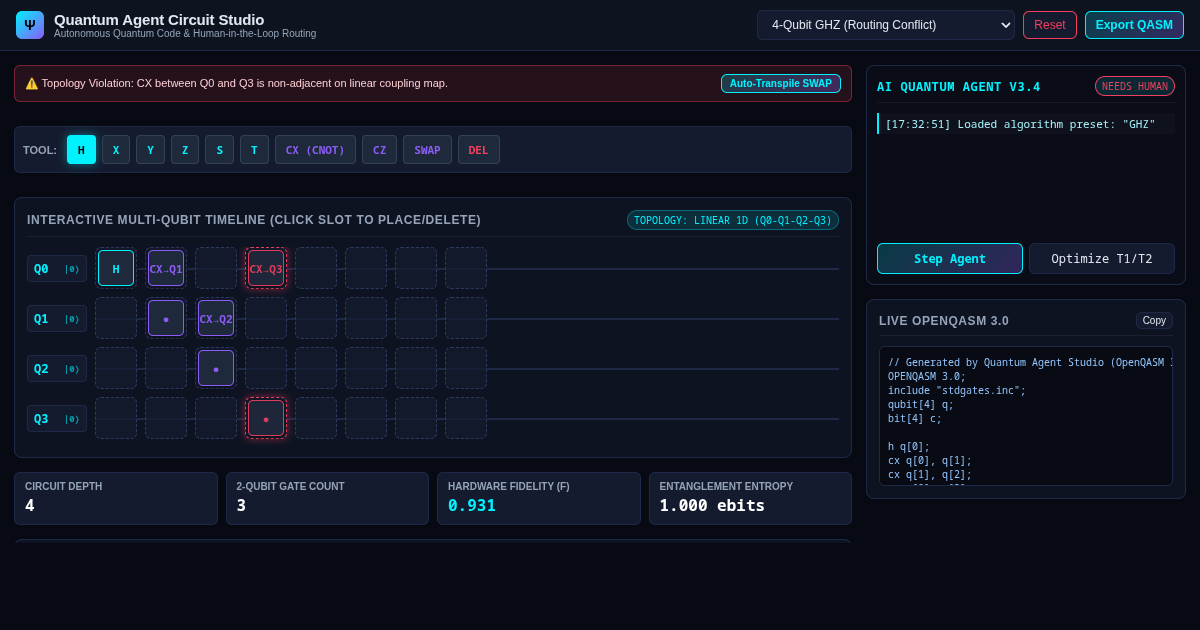Click the Q0 qubit label

pyautogui.click(x=57, y=268)
